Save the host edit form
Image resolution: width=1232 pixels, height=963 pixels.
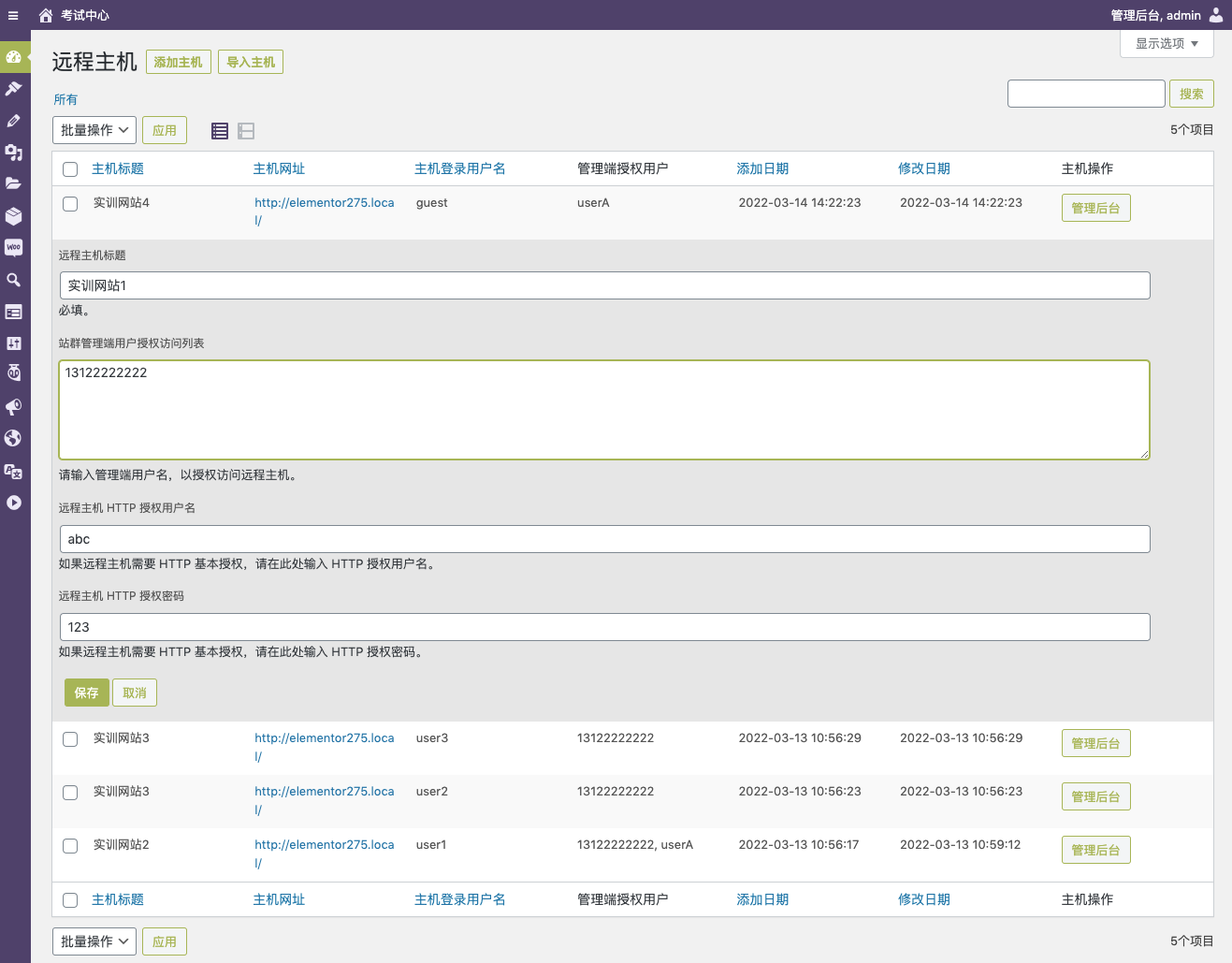click(x=86, y=693)
